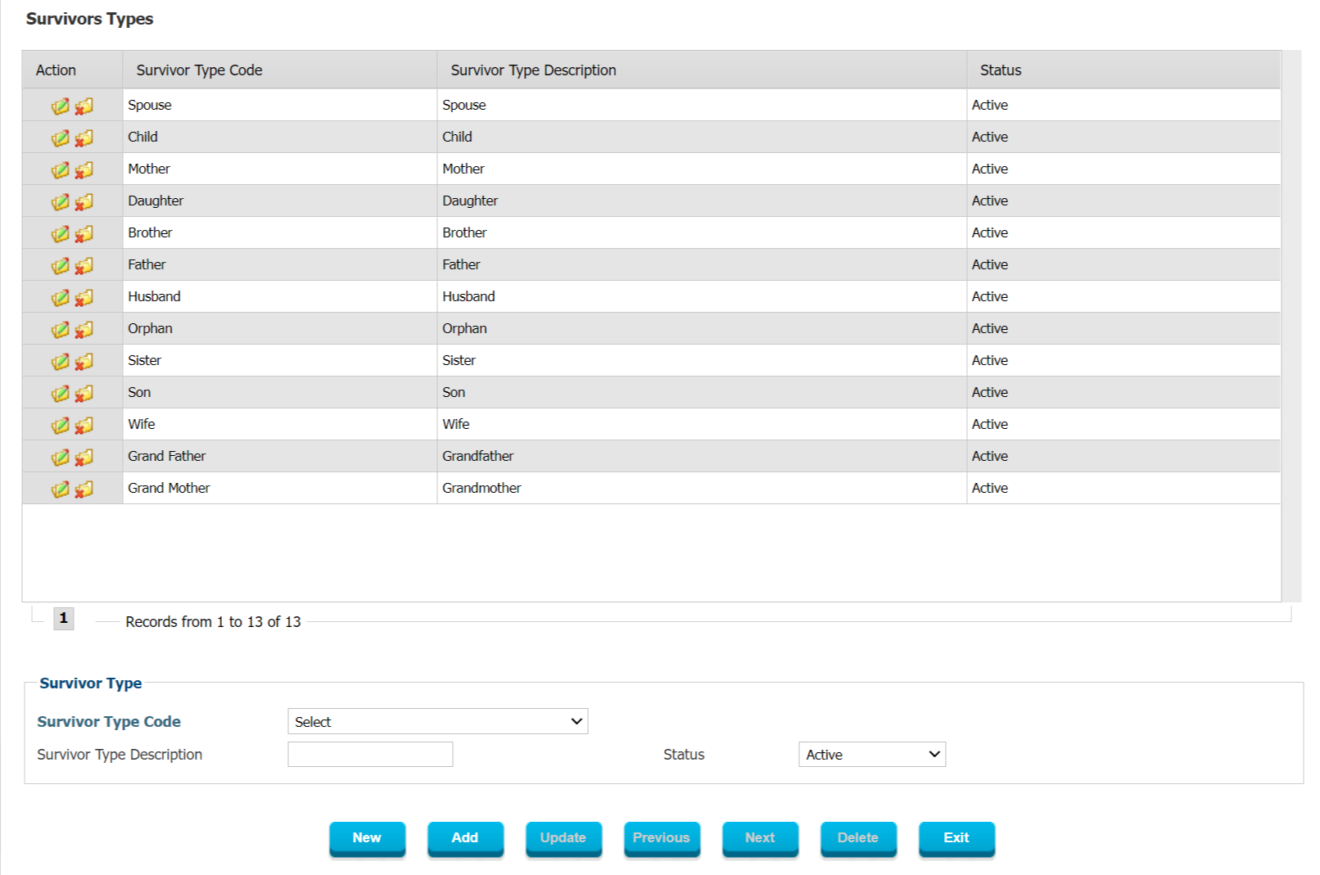1320x875 pixels.
Task: Click the New button
Action: (367, 838)
